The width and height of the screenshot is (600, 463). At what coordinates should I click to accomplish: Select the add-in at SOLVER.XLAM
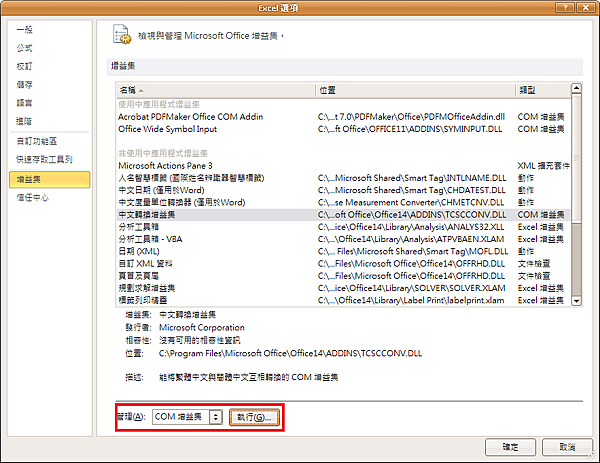[343, 288]
